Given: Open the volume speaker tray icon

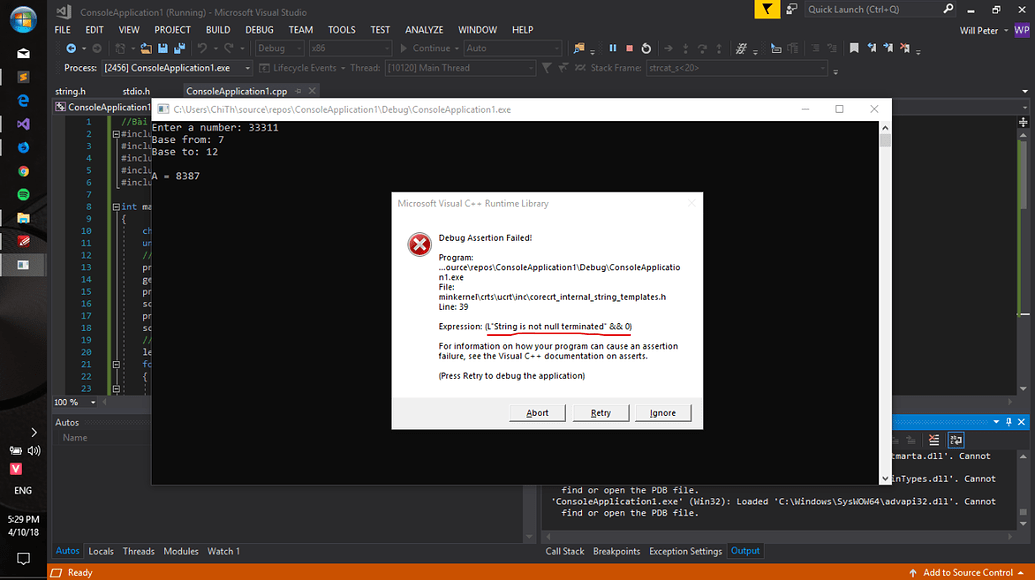Looking at the screenshot, I should [x=34, y=451].
